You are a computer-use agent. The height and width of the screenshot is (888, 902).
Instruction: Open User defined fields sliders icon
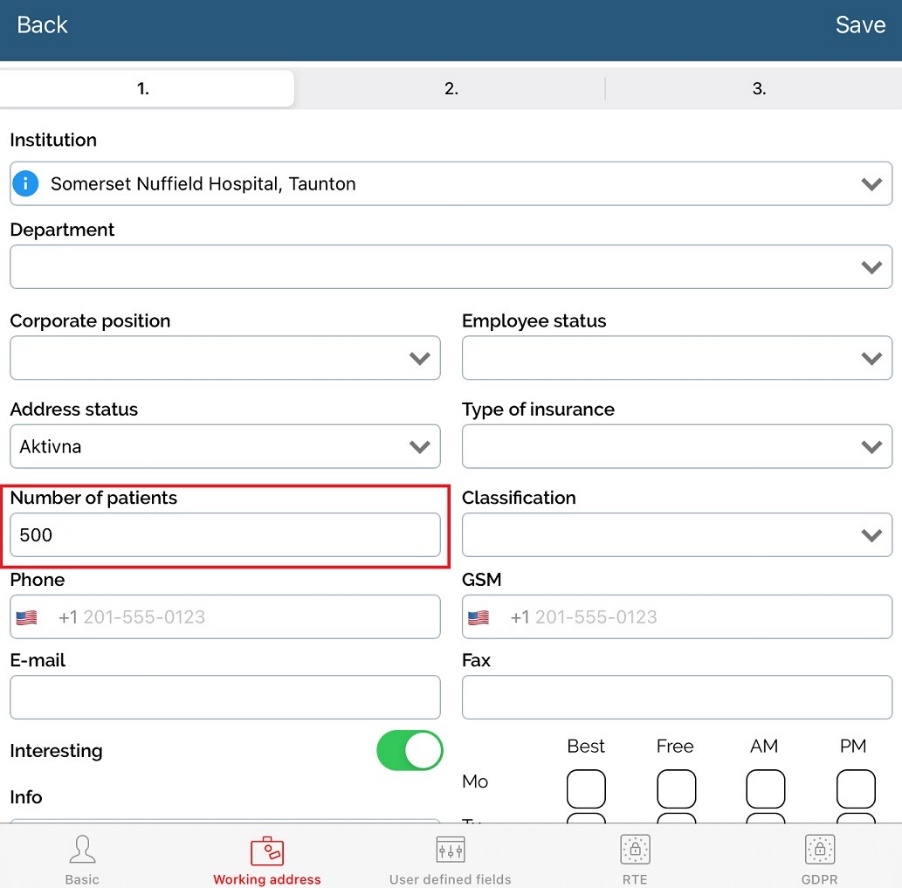pyautogui.click(x=450, y=850)
